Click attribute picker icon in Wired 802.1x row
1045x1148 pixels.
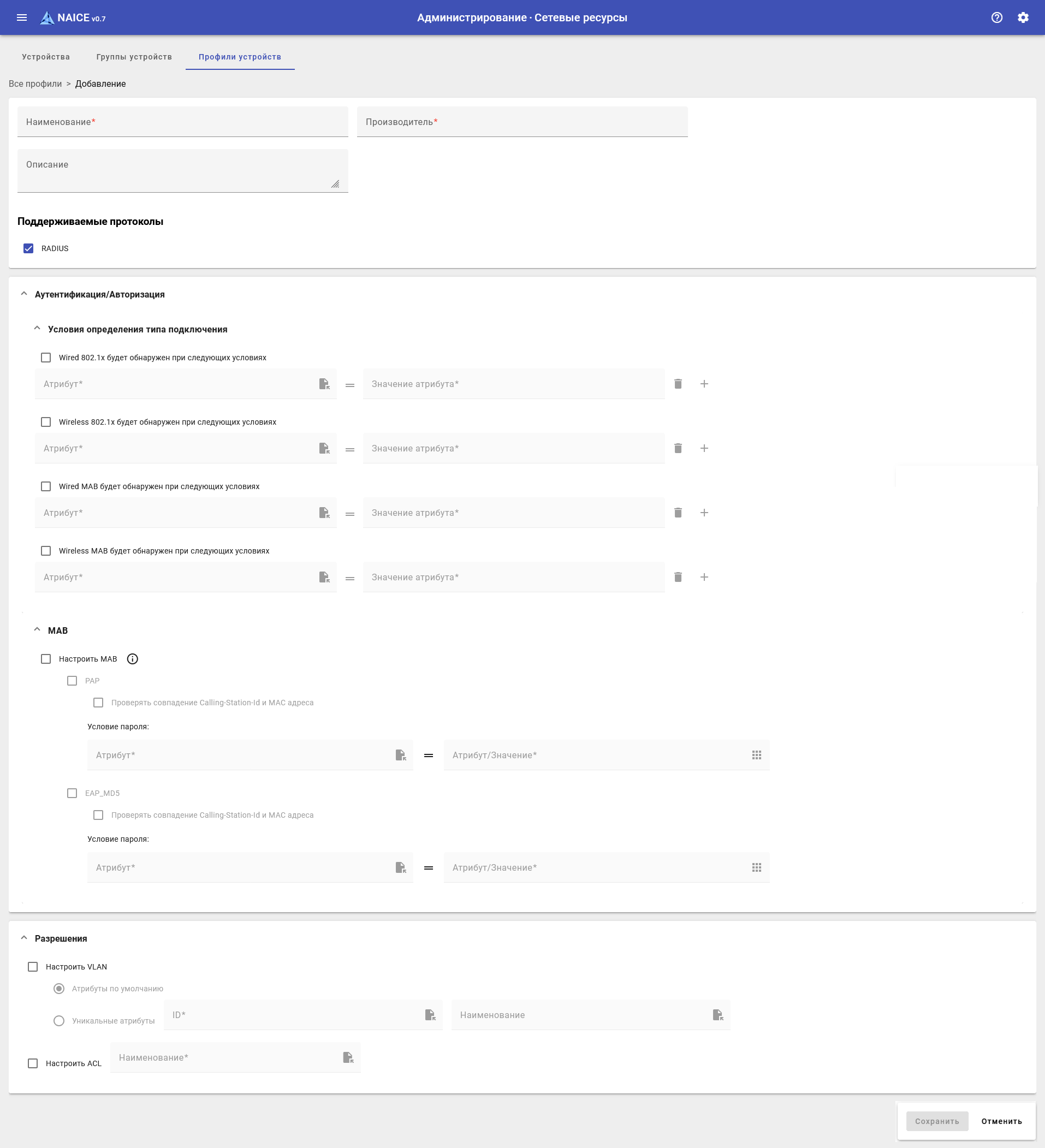[x=324, y=384]
